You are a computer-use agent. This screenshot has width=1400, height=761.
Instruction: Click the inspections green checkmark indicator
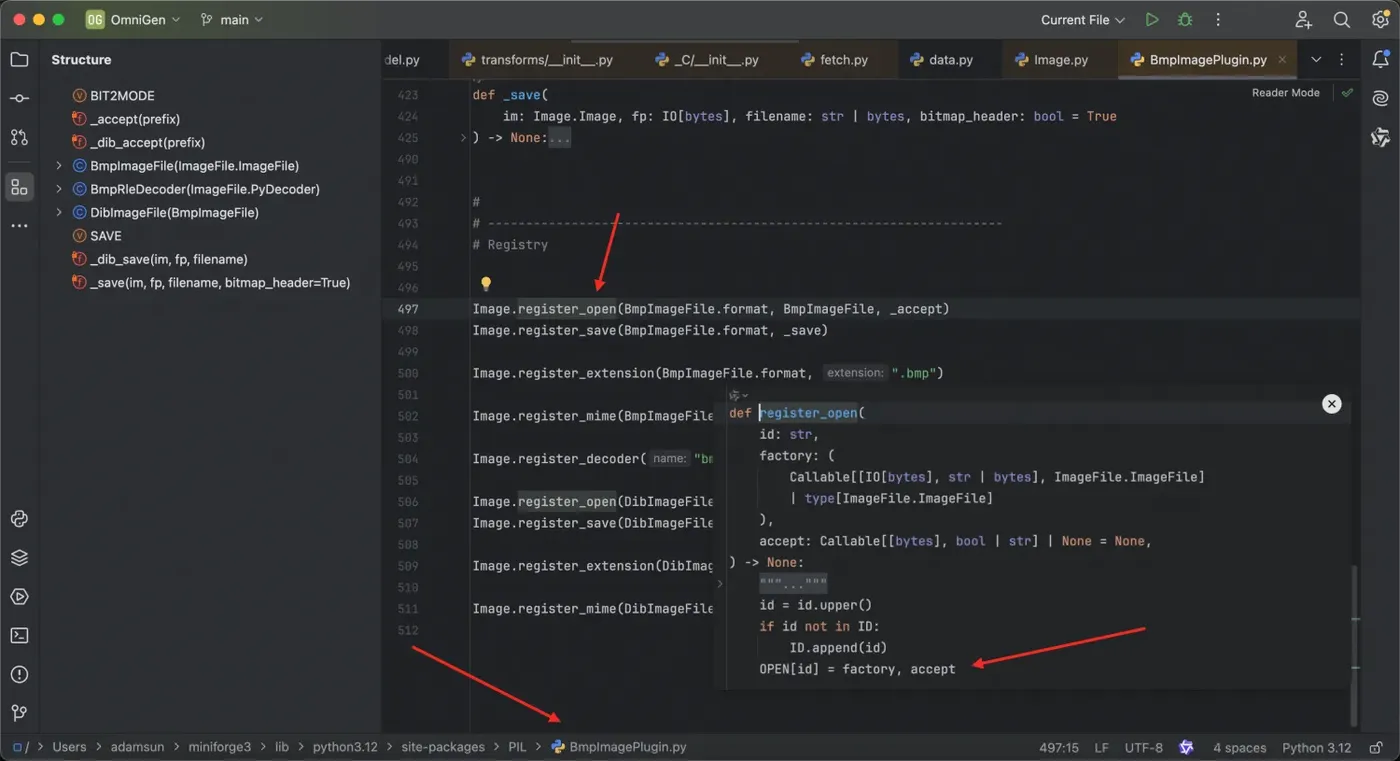coord(1347,93)
